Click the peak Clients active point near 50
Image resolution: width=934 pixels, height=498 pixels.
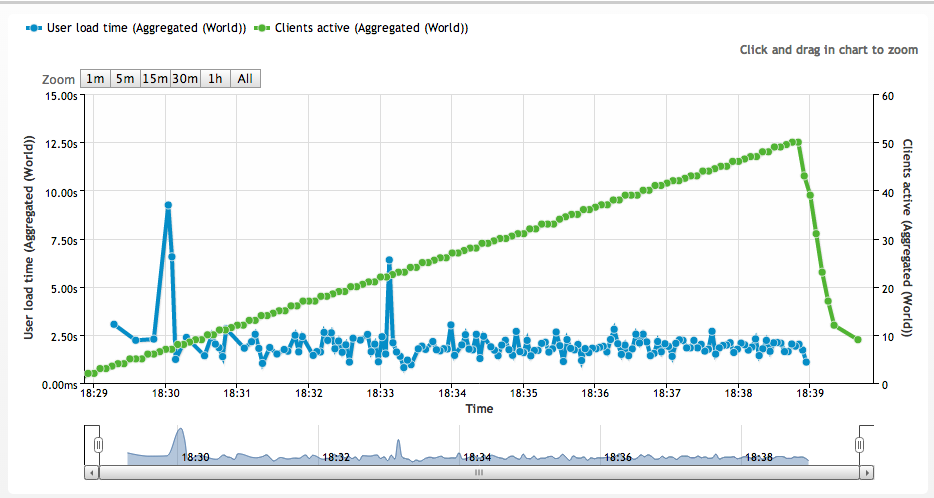(x=798, y=142)
